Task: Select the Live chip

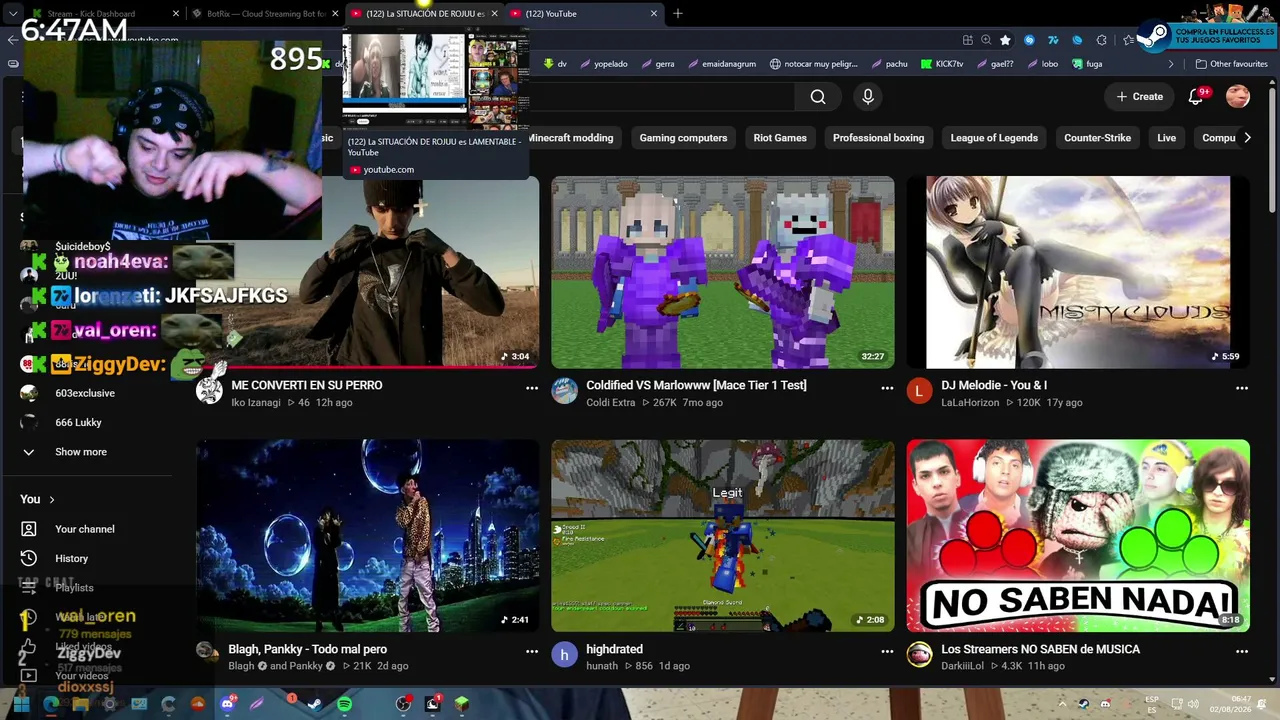Action: [x=1166, y=138]
